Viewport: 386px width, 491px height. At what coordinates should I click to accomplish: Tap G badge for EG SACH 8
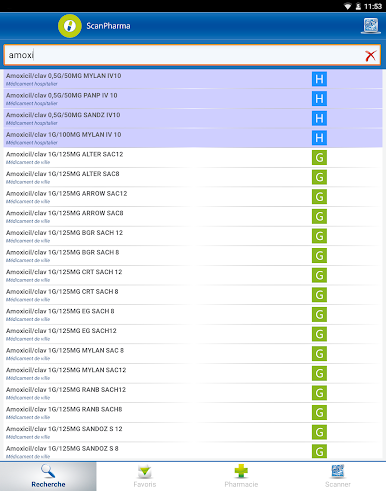point(319,314)
